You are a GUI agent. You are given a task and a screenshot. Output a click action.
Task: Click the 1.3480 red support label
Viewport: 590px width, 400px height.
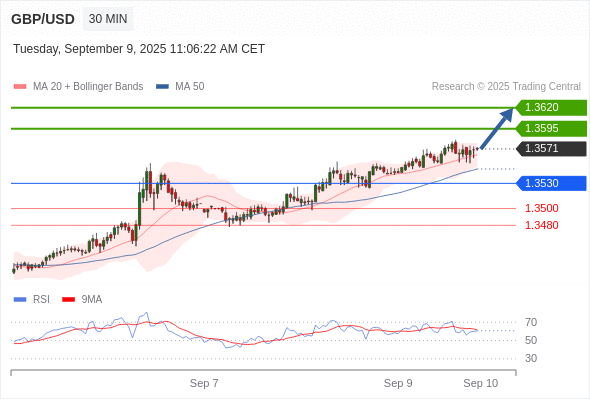point(541,225)
